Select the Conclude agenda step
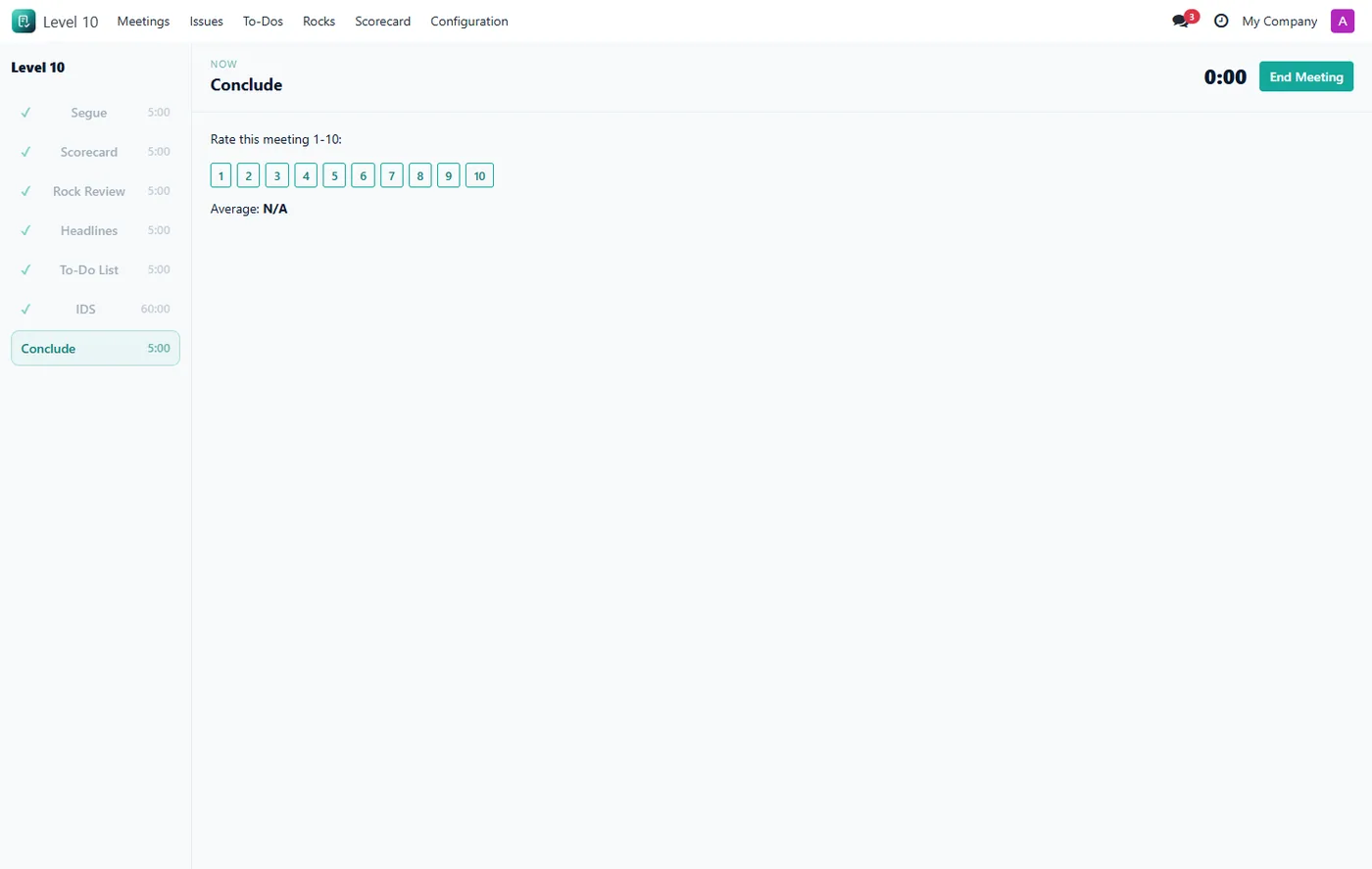 click(x=95, y=348)
